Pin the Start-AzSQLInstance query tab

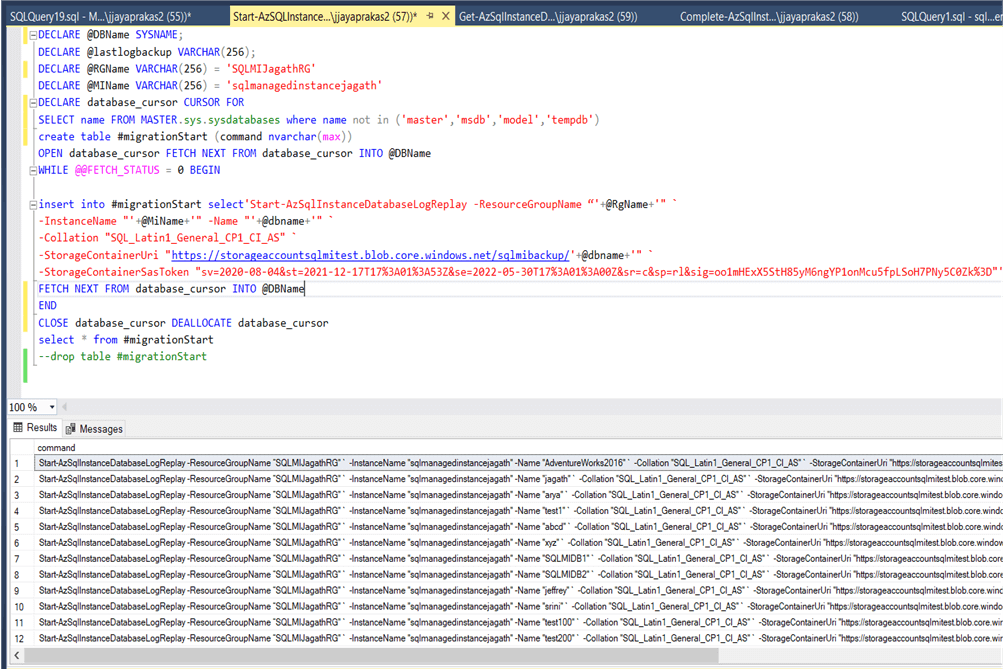pos(429,16)
